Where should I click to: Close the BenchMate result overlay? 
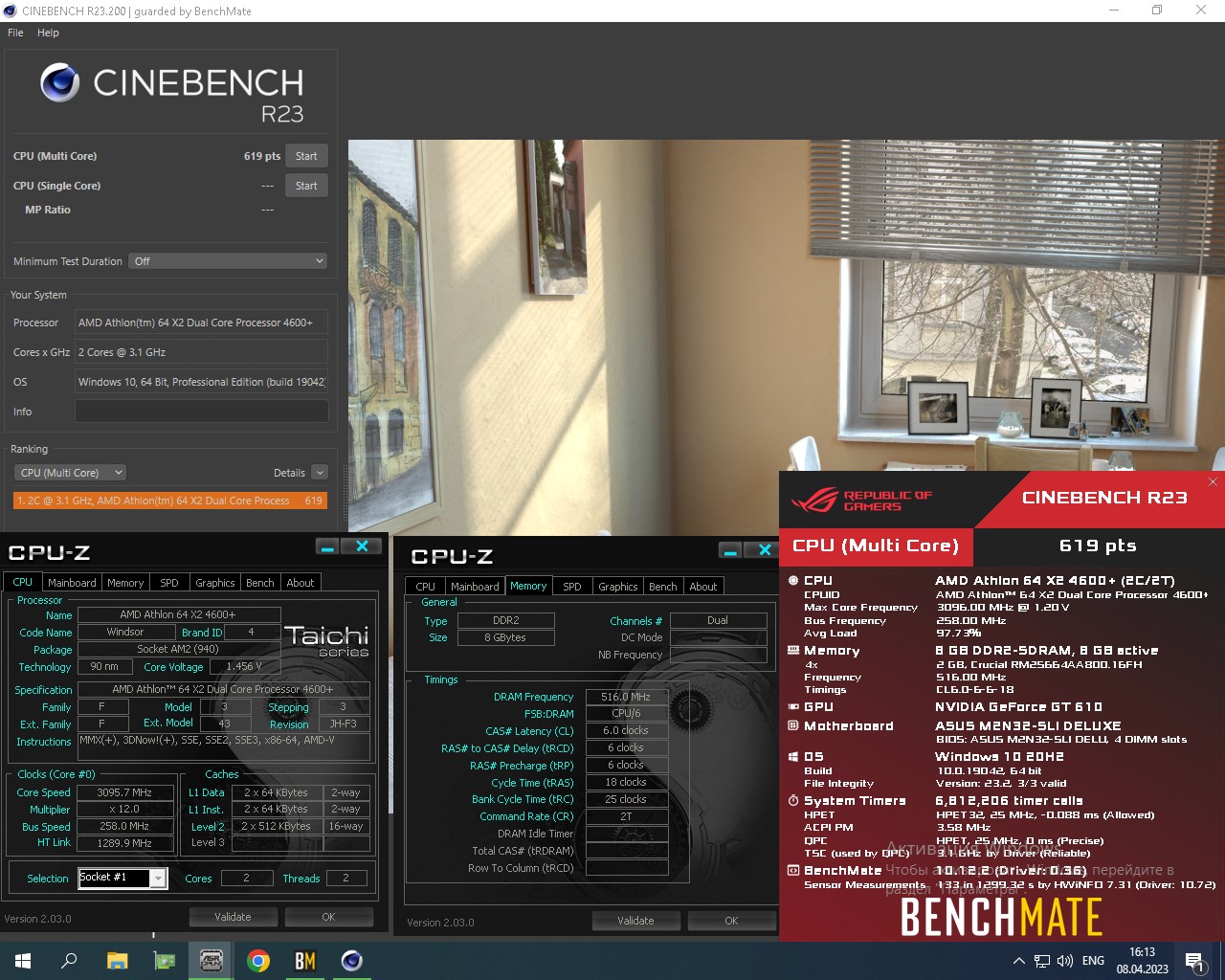click(1213, 481)
